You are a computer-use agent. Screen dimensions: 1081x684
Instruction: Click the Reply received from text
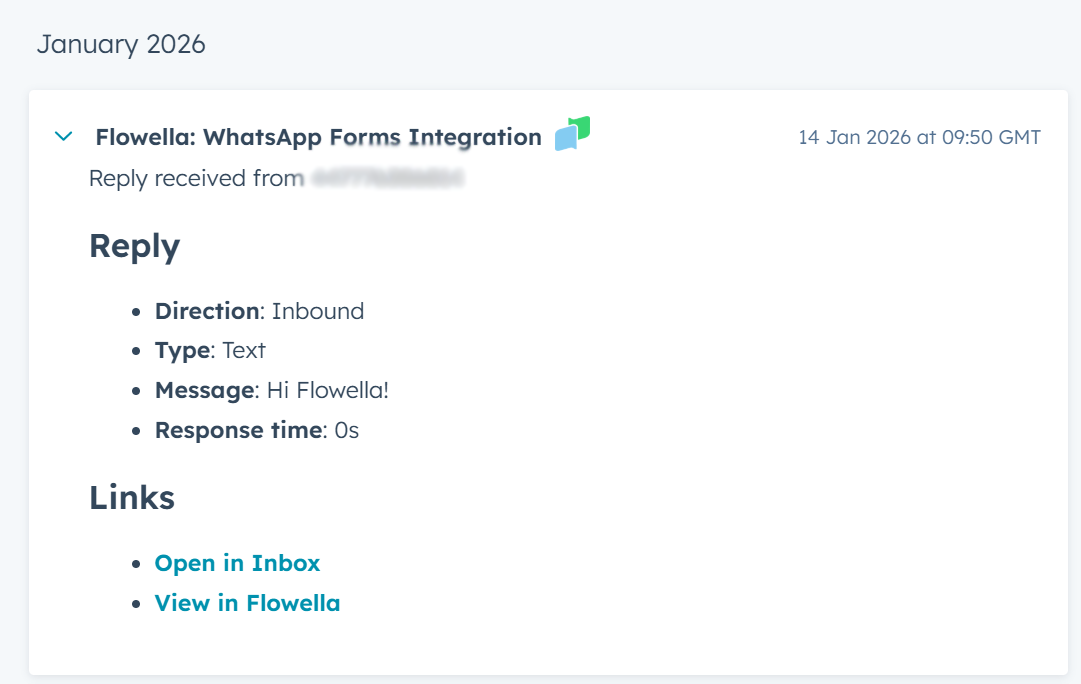pos(195,179)
